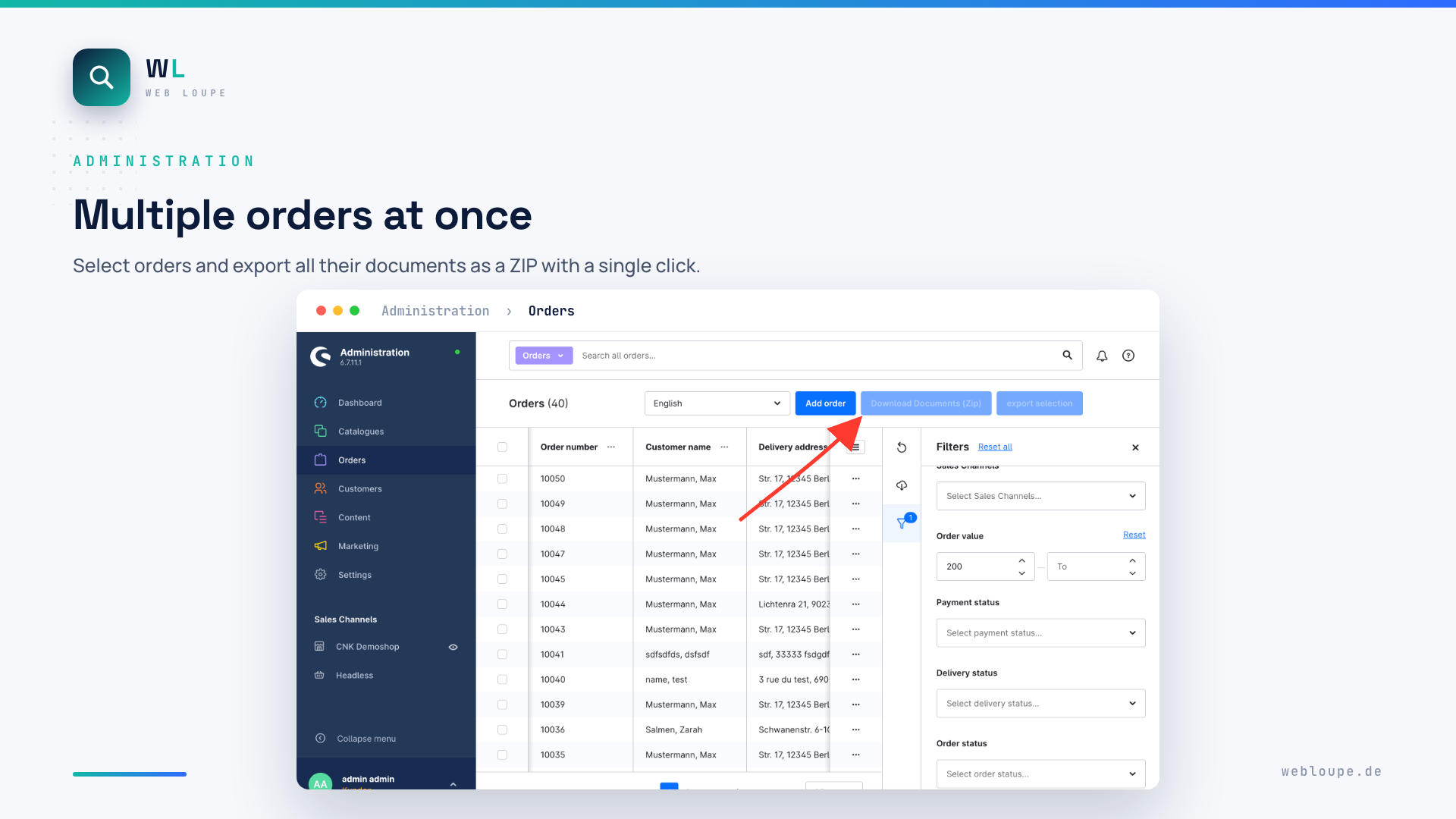Image resolution: width=1456 pixels, height=819 pixels.
Task: Select checkbox for order 10045
Action: coord(502,579)
